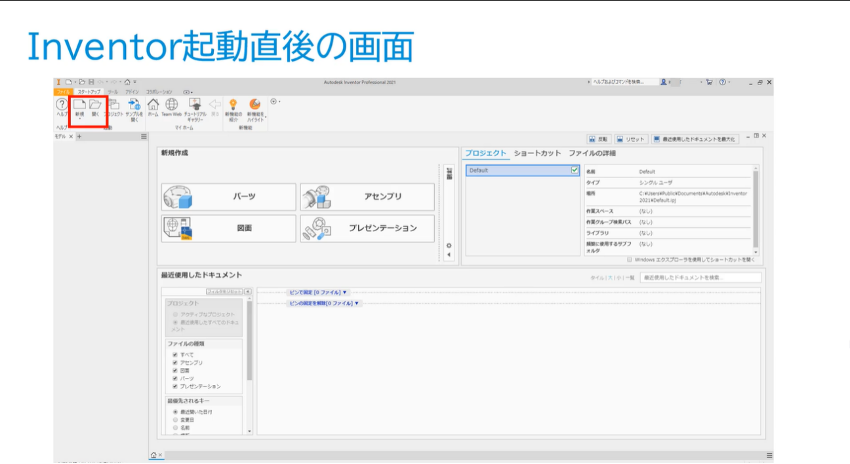Toggle the アセンブリ file type checkbox

[175, 363]
